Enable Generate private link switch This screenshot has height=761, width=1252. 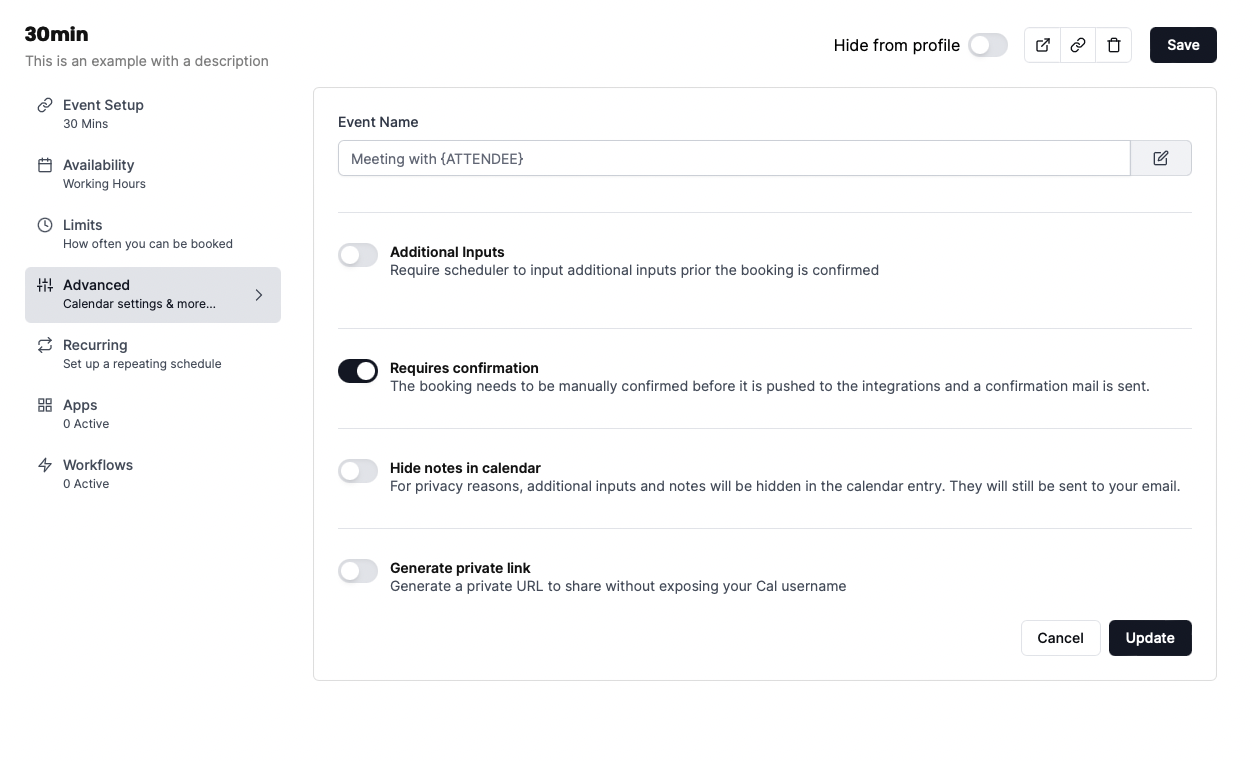point(358,571)
